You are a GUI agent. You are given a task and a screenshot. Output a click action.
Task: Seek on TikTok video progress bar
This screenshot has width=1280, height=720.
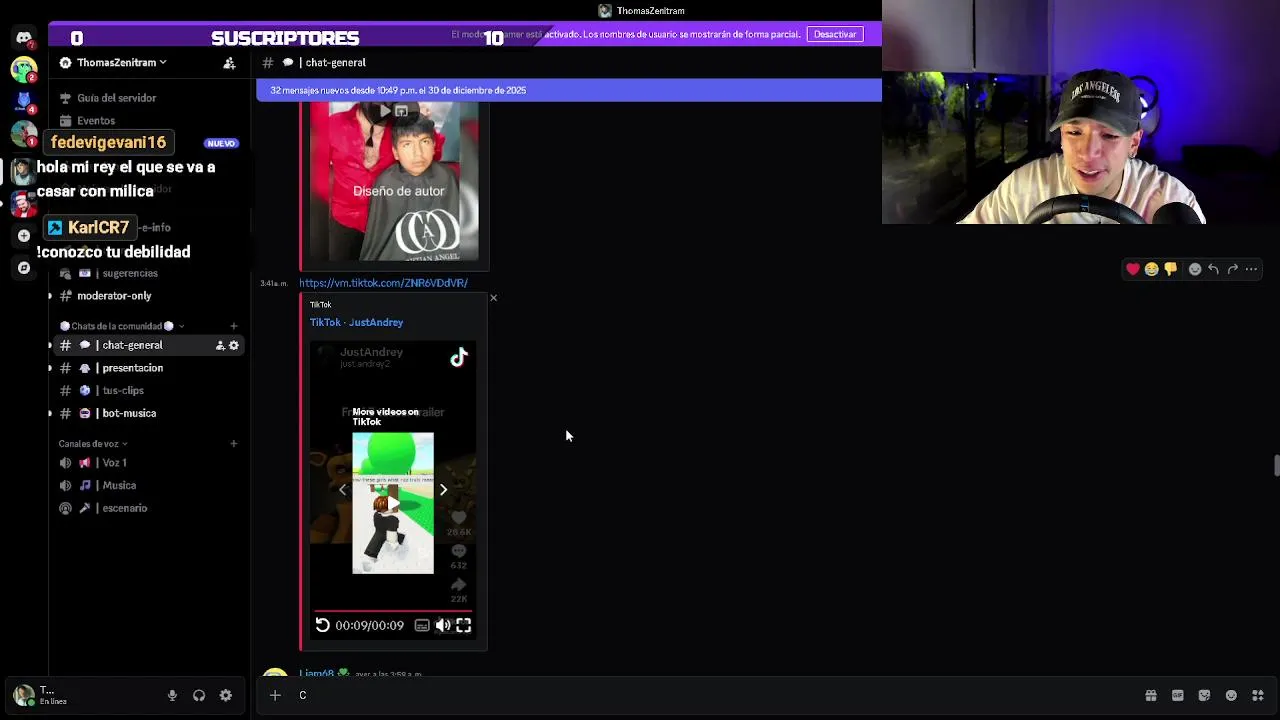tap(393, 611)
